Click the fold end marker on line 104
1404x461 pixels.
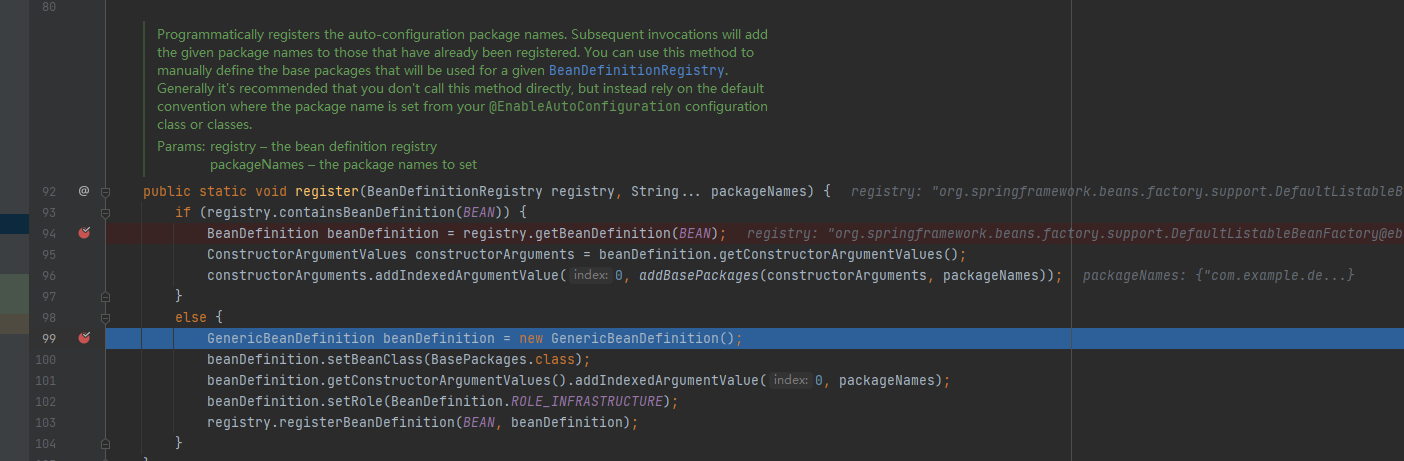(105, 443)
